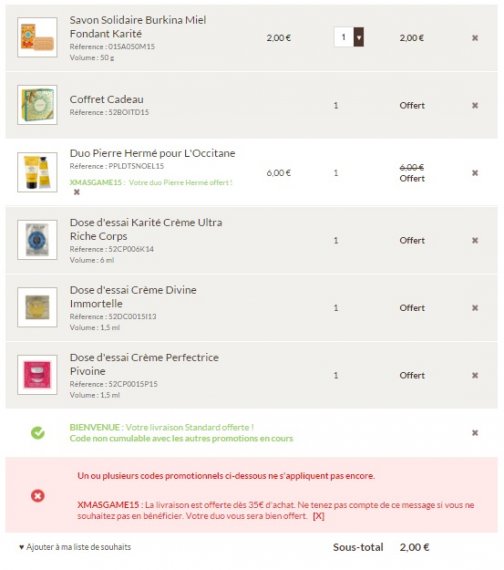Image resolution: width=504 pixels, height=570 pixels.
Task: Remove Coffret Cadeau from cart
Action: coord(475,105)
